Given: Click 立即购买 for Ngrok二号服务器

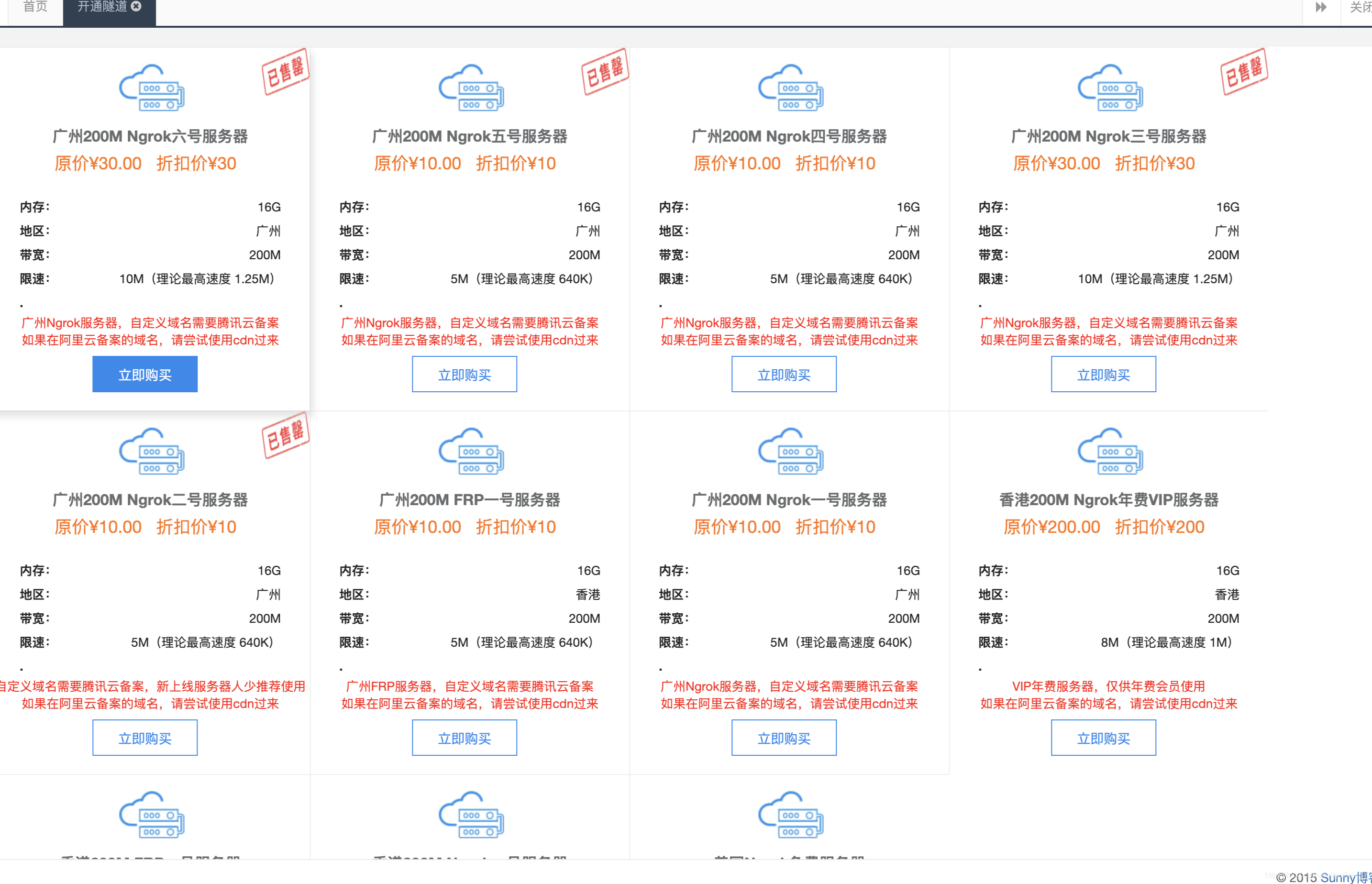Looking at the screenshot, I should (x=145, y=738).
